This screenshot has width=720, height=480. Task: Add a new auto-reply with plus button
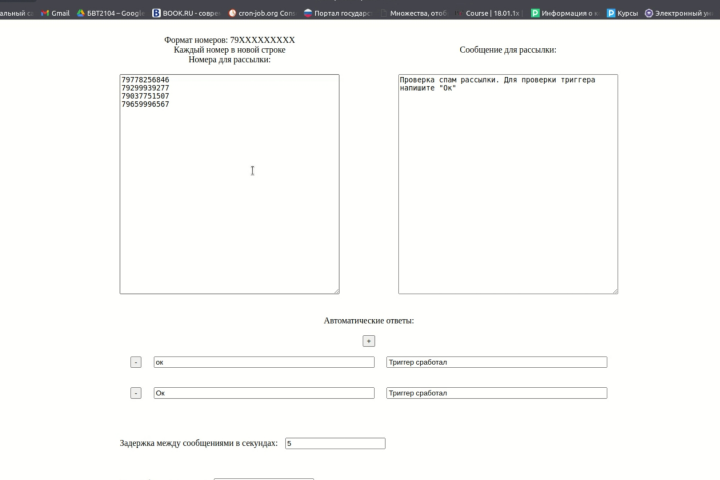pos(369,341)
